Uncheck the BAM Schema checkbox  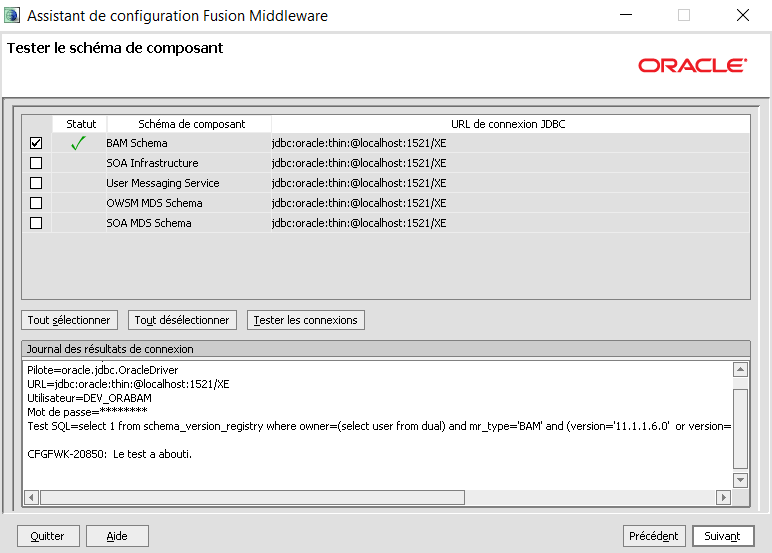(x=36, y=143)
